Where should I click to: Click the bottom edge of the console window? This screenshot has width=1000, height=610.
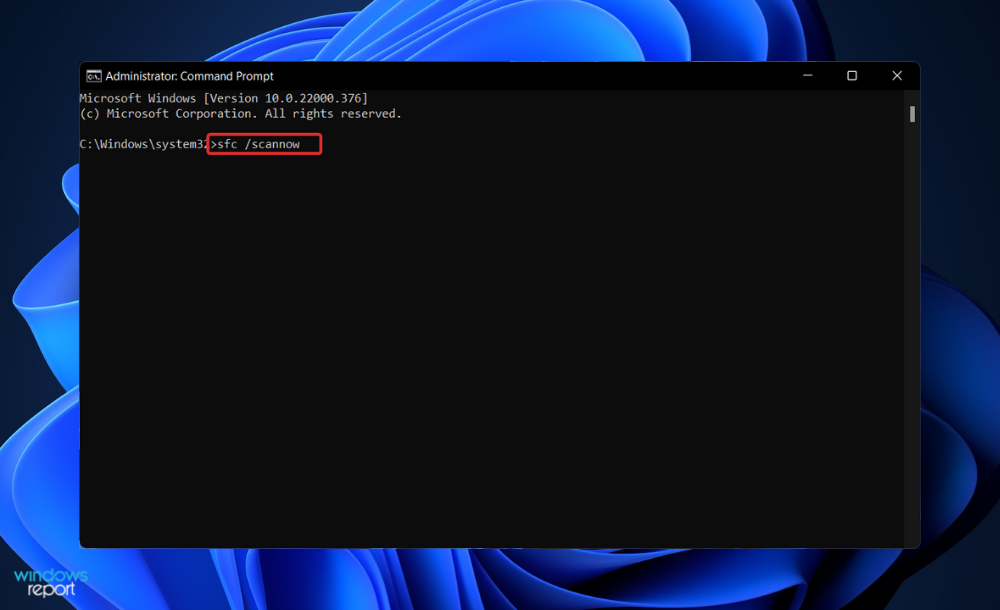click(500, 545)
